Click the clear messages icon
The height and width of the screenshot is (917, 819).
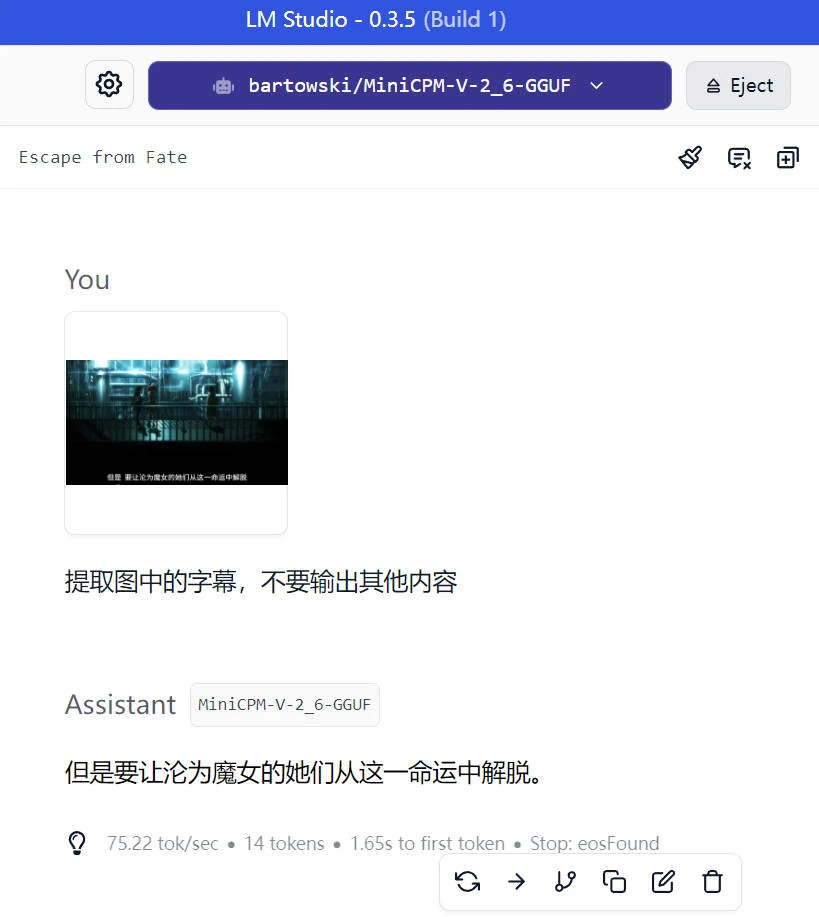[x=739, y=157]
